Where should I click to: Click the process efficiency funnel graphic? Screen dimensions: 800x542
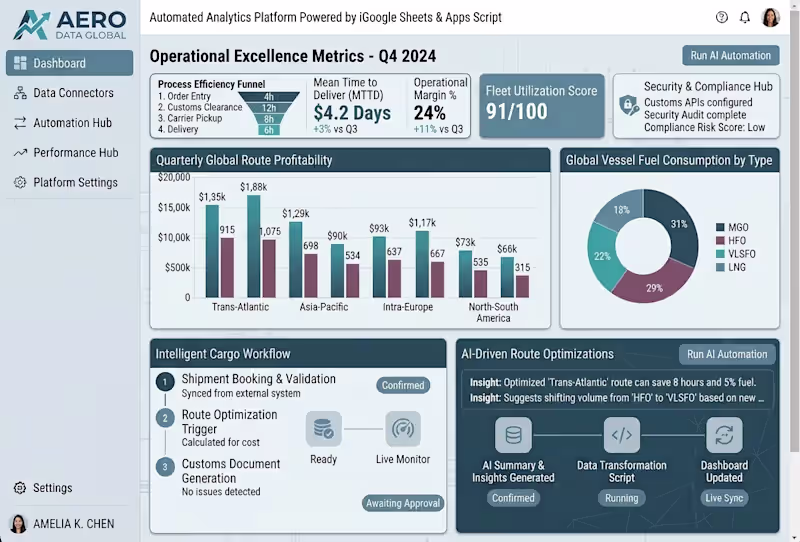click(x=269, y=113)
